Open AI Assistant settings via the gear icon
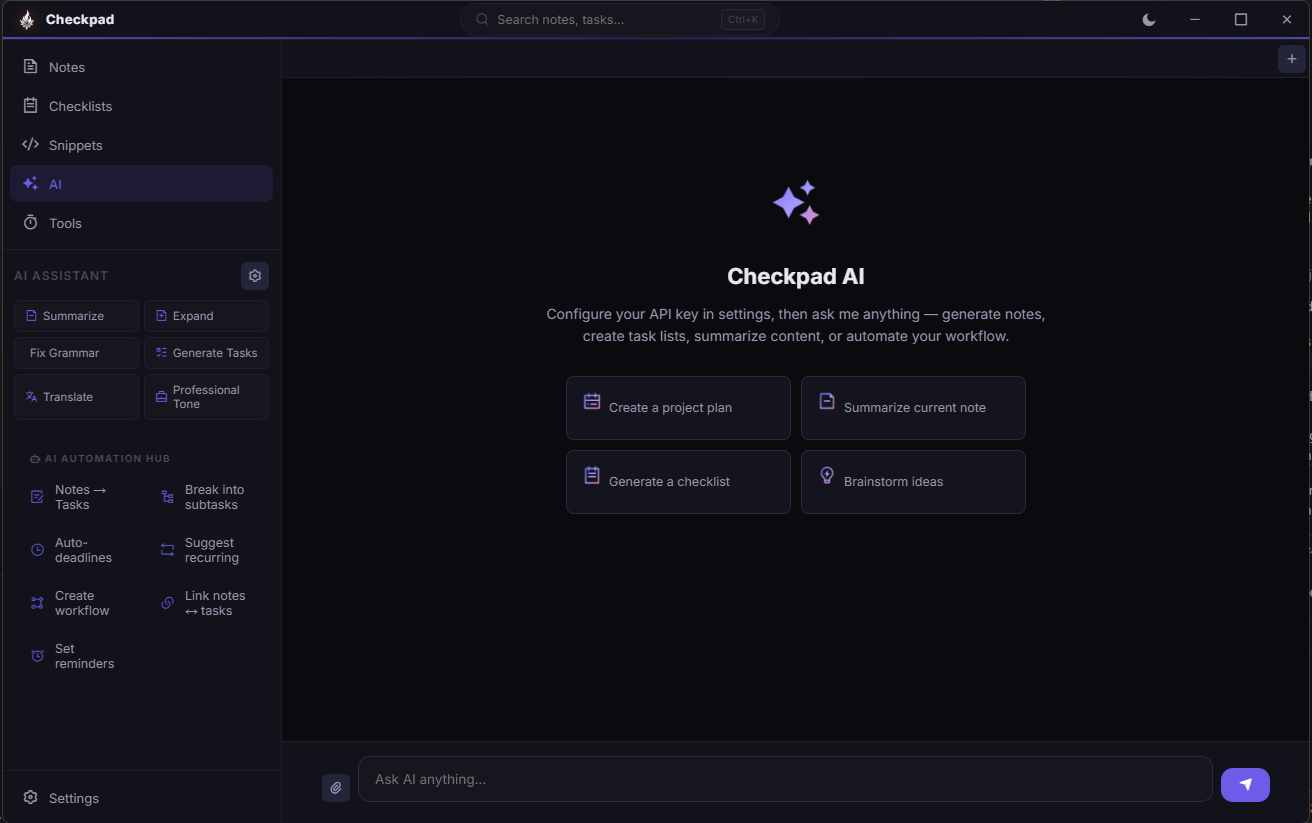 254,275
